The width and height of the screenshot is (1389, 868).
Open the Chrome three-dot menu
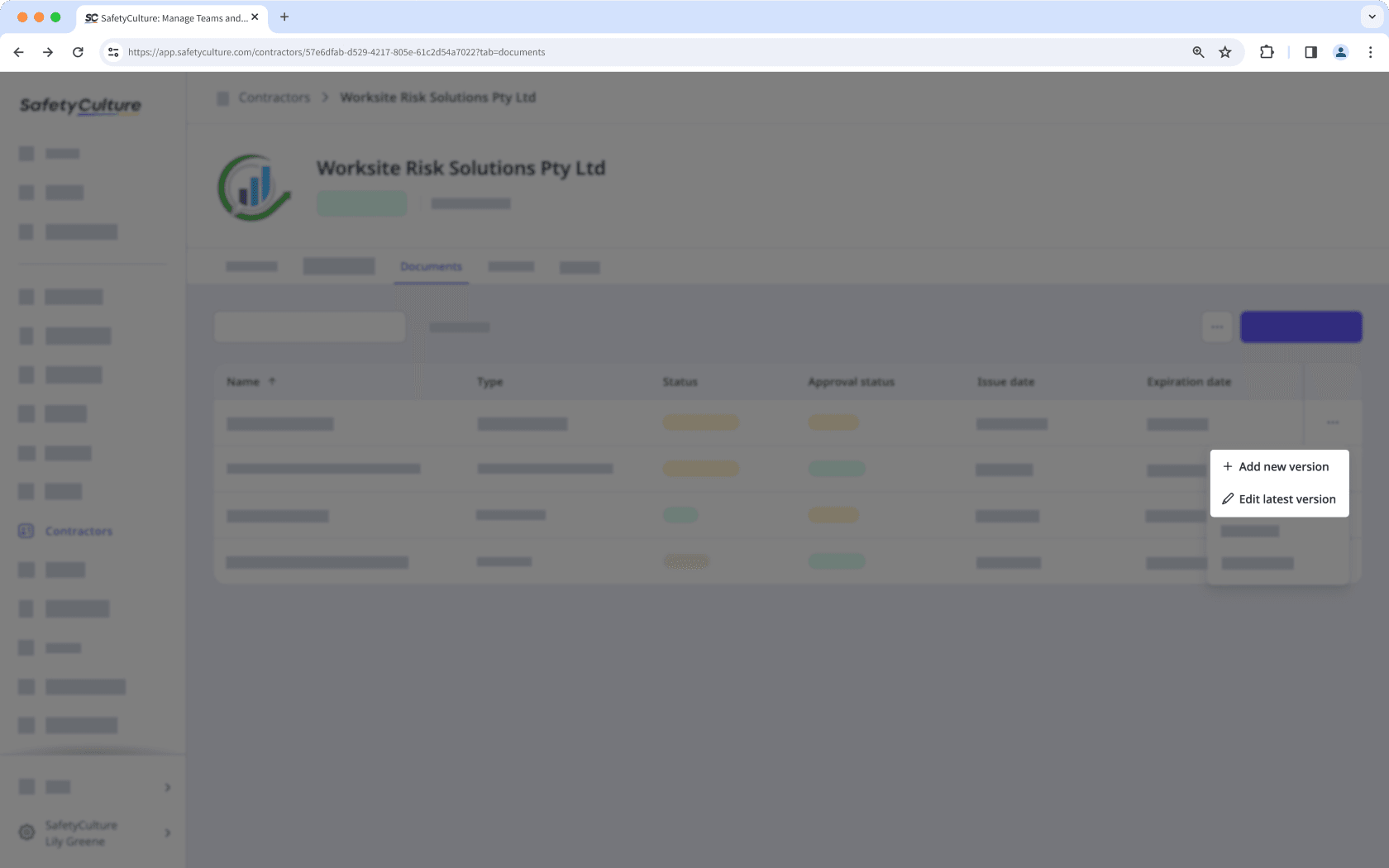pos(1370,51)
